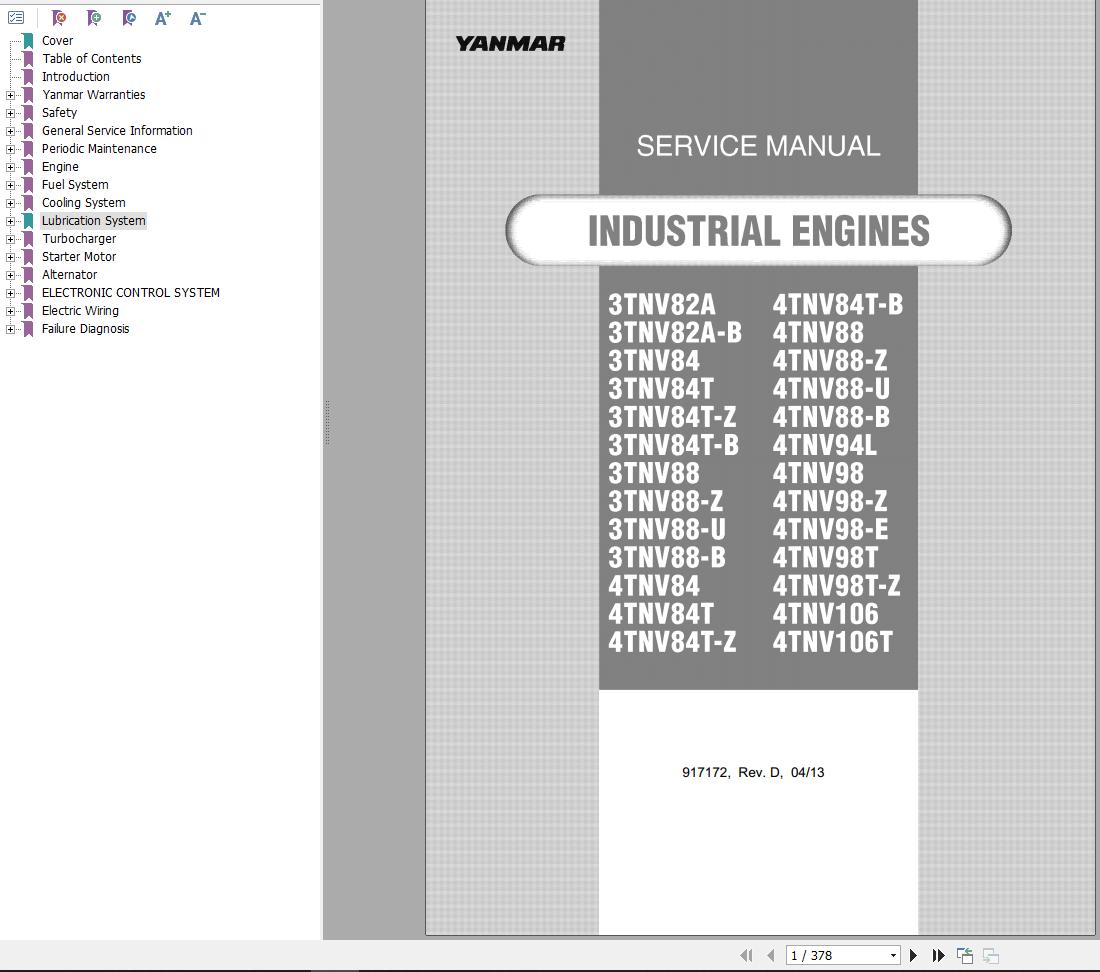Expand the Lubrication System bookmark

click(x=10, y=221)
